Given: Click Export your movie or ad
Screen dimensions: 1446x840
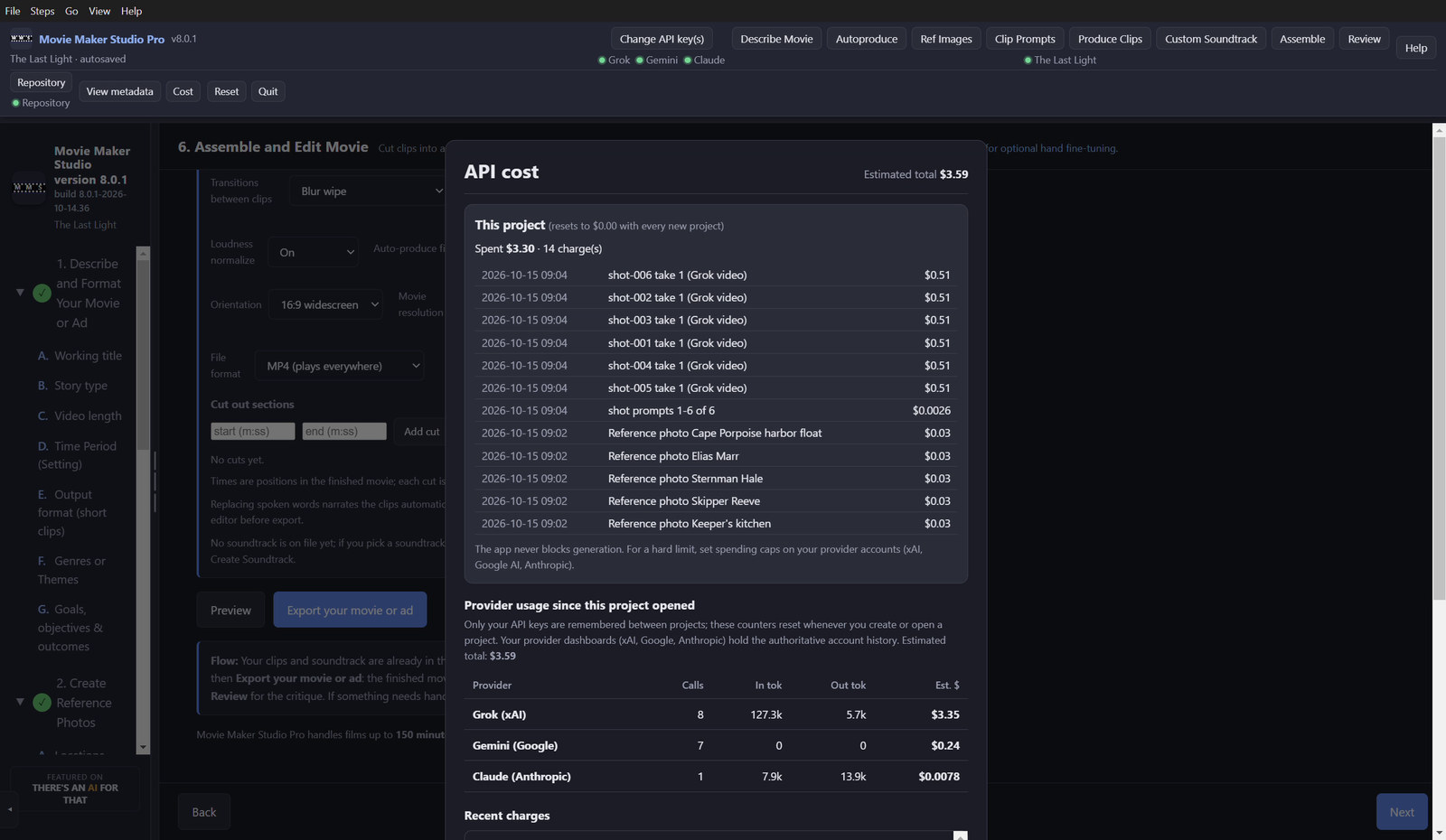Looking at the screenshot, I should click(x=350, y=611).
